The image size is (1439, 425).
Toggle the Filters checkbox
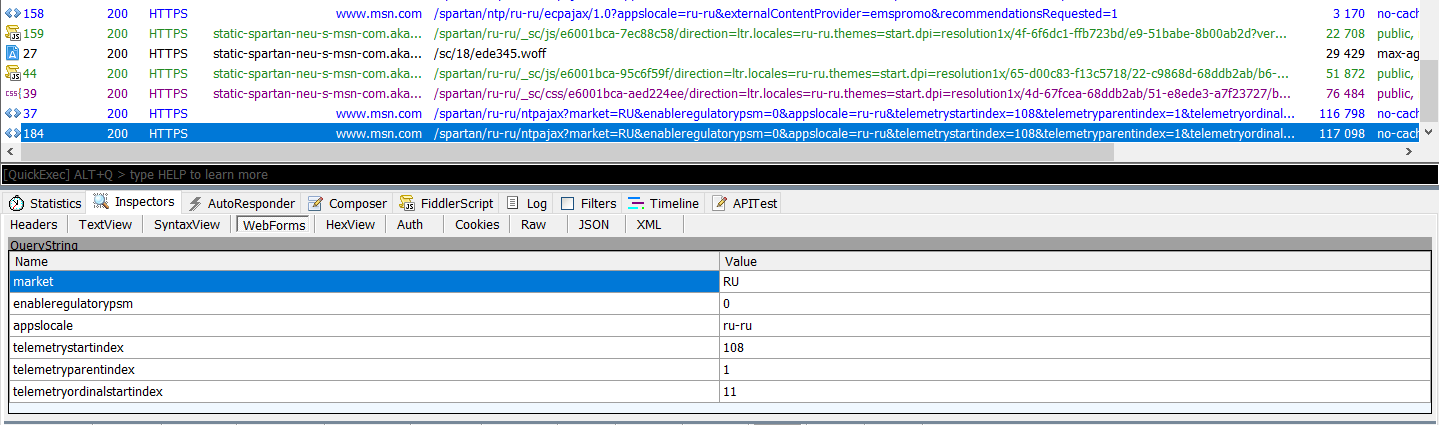pyautogui.click(x=567, y=203)
